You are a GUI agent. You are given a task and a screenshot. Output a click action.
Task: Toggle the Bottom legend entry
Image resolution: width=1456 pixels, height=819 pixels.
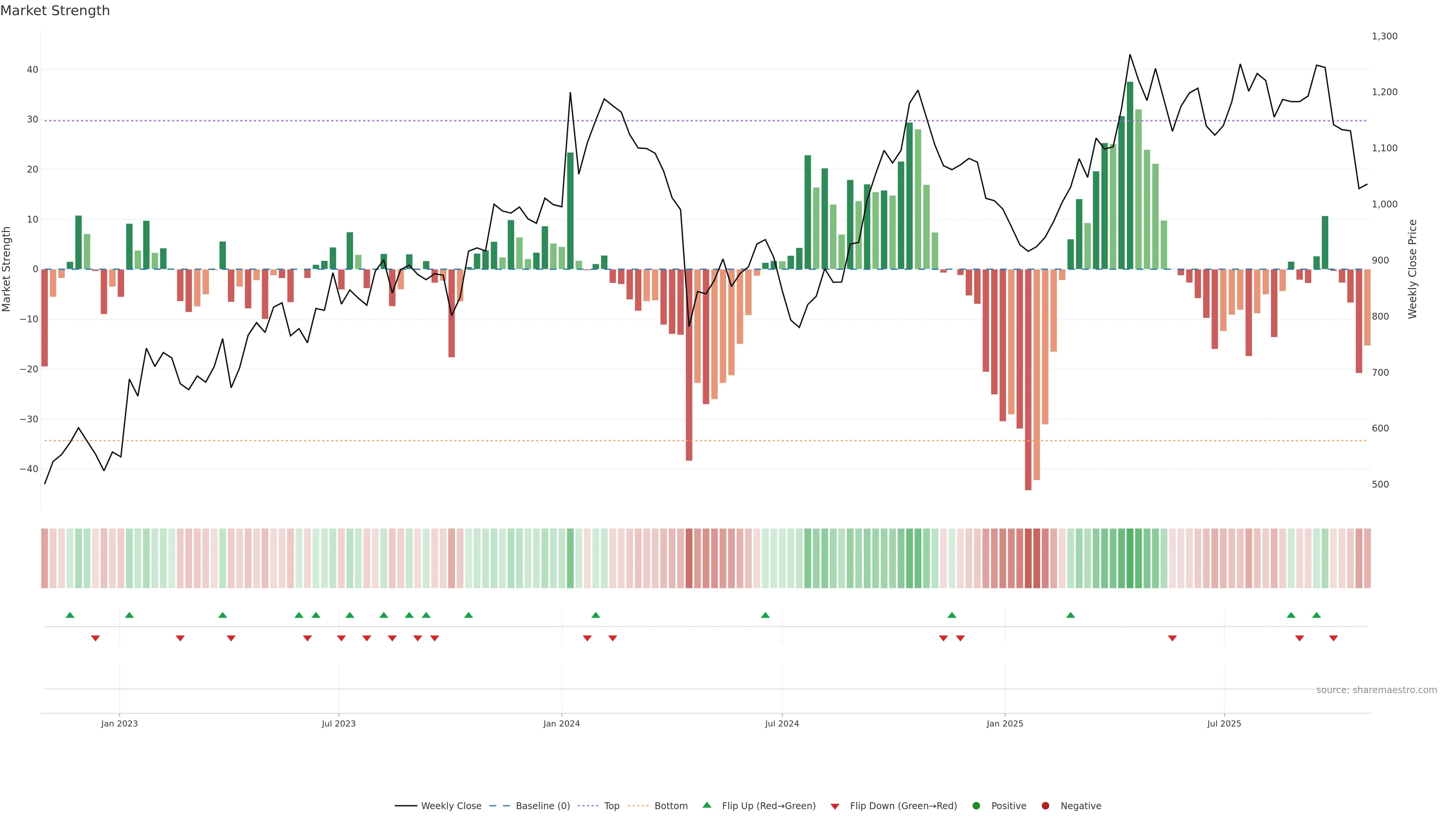(670, 806)
